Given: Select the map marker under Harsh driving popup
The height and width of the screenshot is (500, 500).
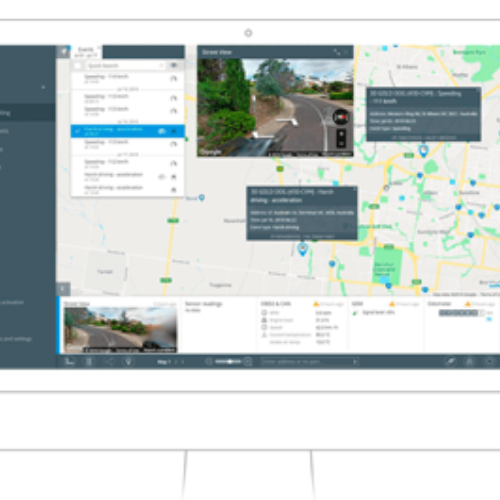Looking at the screenshot, I should [x=302, y=249].
